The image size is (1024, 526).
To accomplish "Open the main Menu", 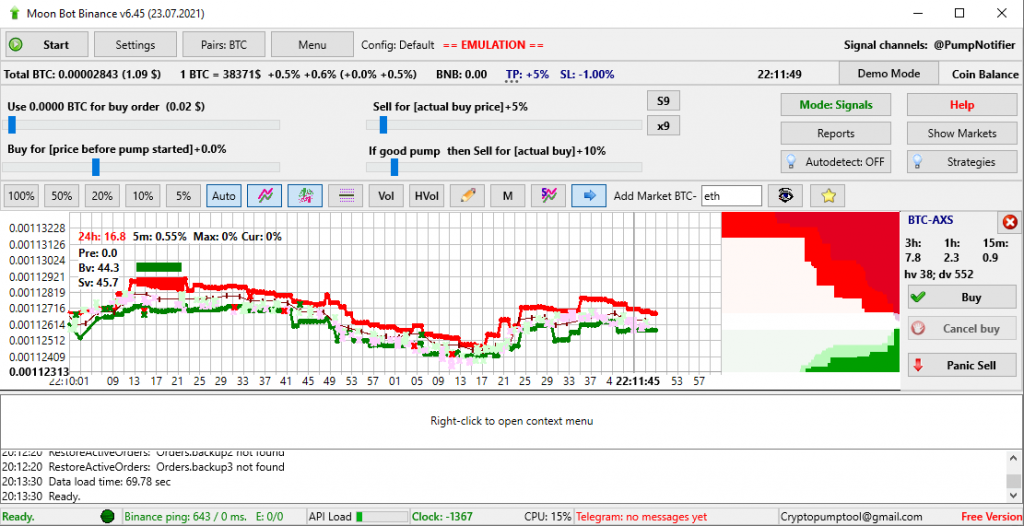I will [312, 45].
